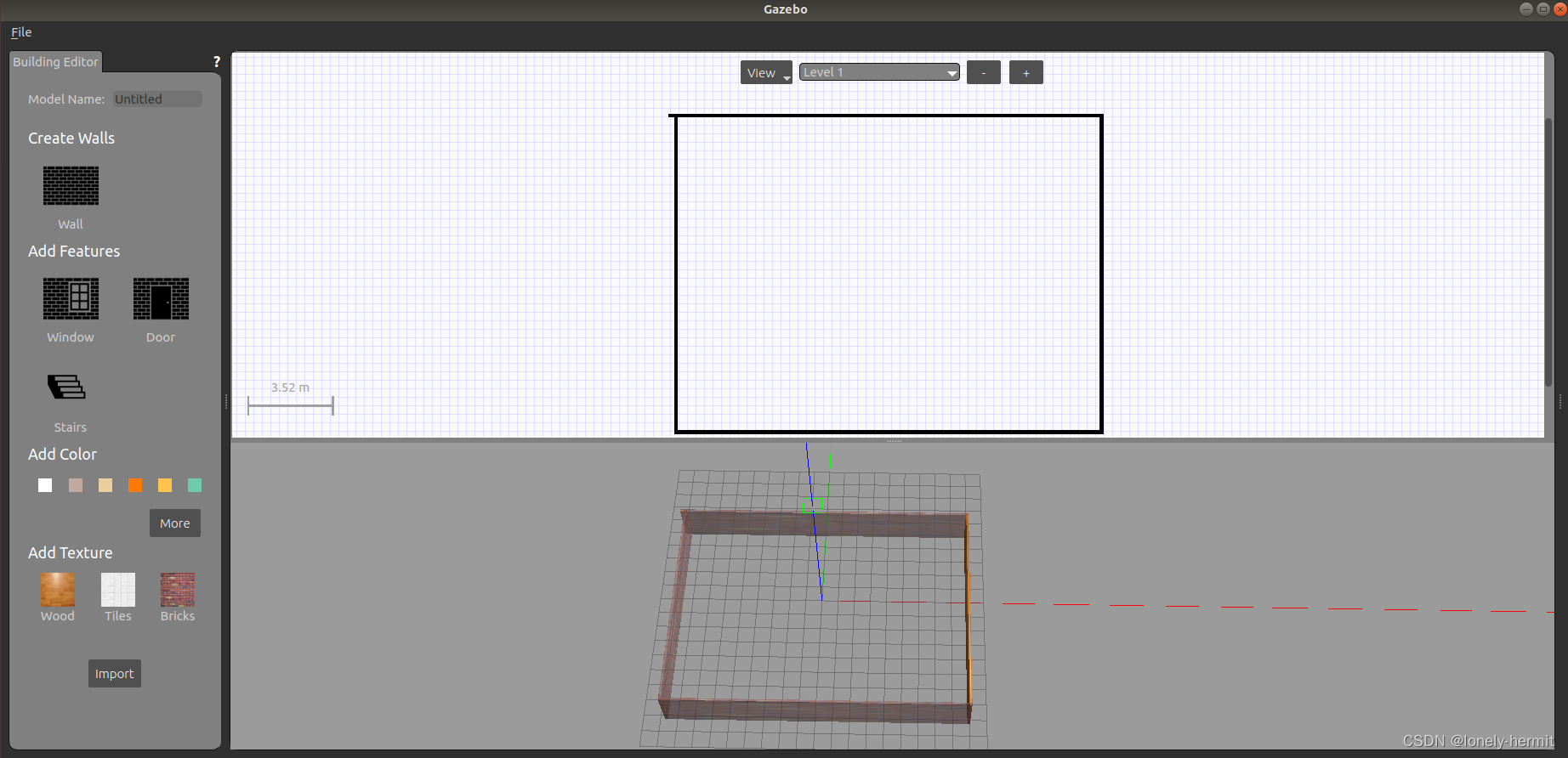Apply the Wood texture

pyautogui.click(x=58, y=590)
